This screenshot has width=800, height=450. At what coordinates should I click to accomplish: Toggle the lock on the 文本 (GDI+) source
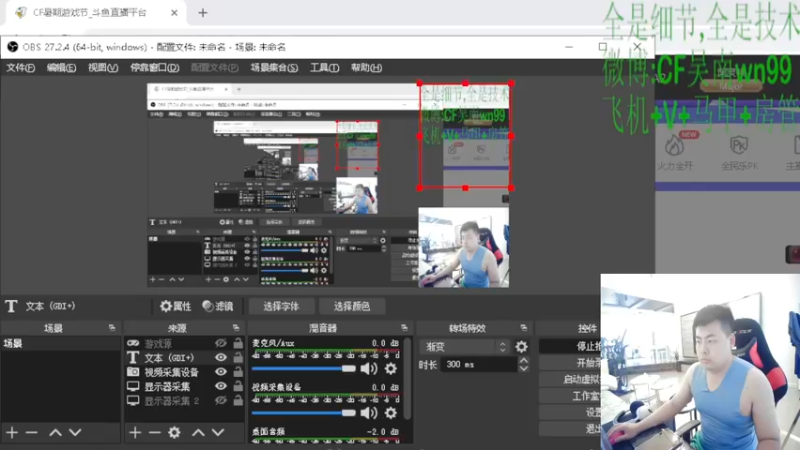pyautogui.click(x=238, y=358)
